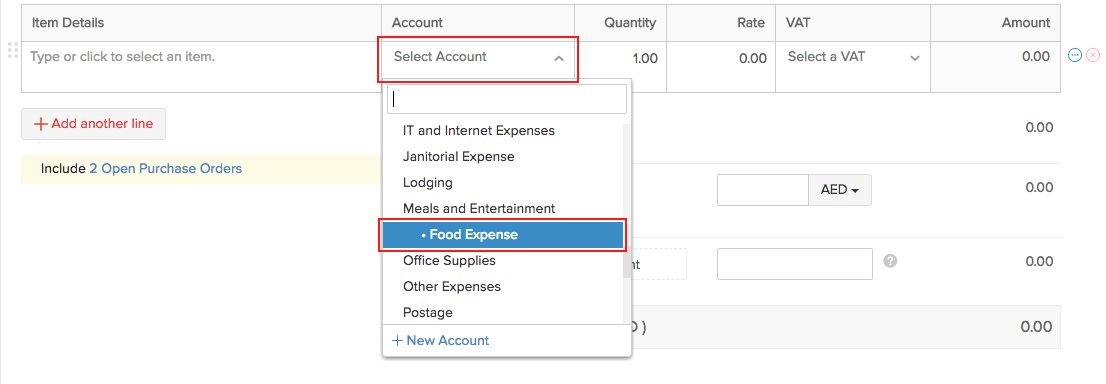Click the blue more-options circle icon
Viewport: 1106px width, 384px height.
(x=1076, y=55)
